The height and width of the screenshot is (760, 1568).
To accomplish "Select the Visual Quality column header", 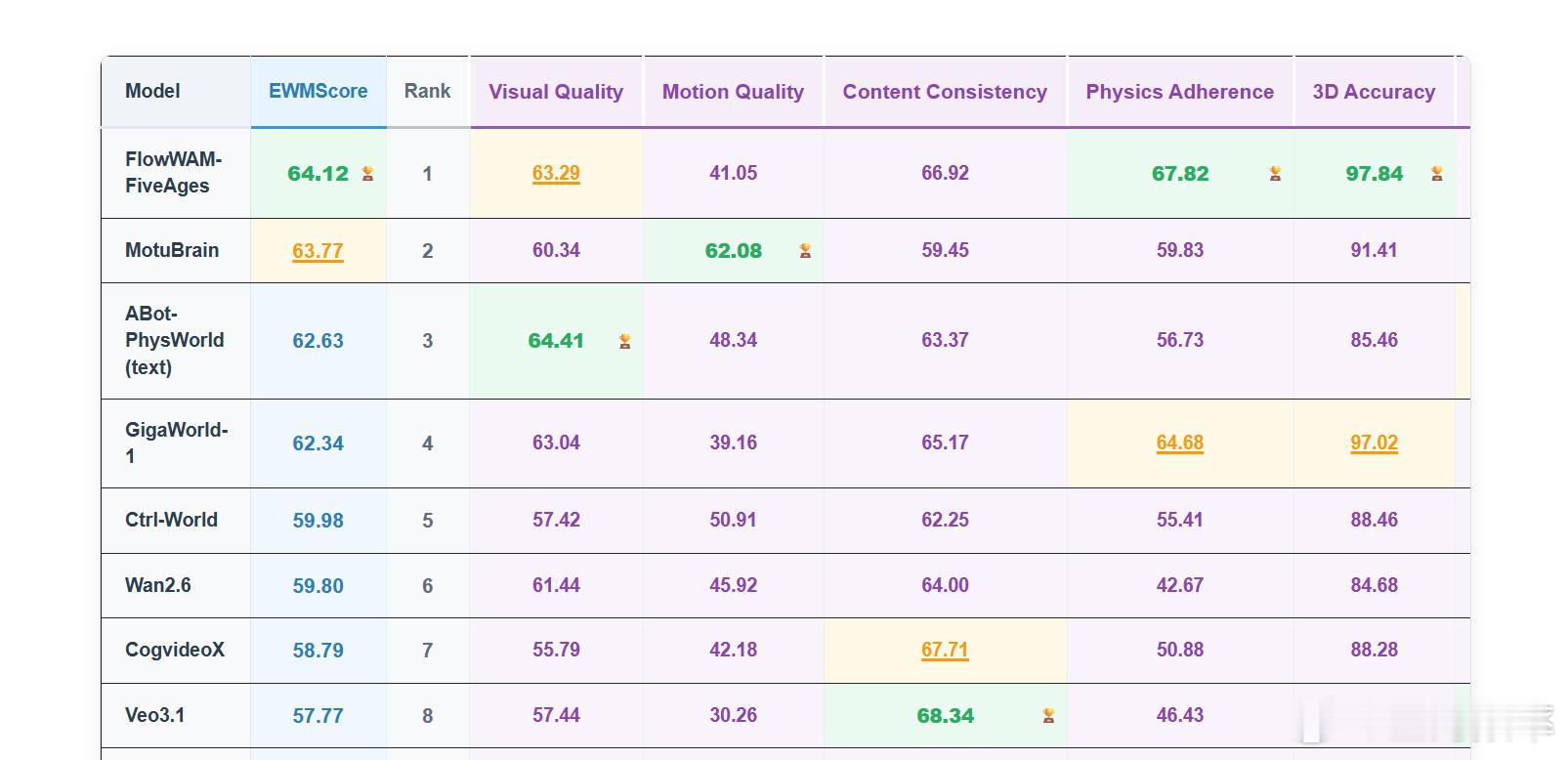I will point(556,92).
